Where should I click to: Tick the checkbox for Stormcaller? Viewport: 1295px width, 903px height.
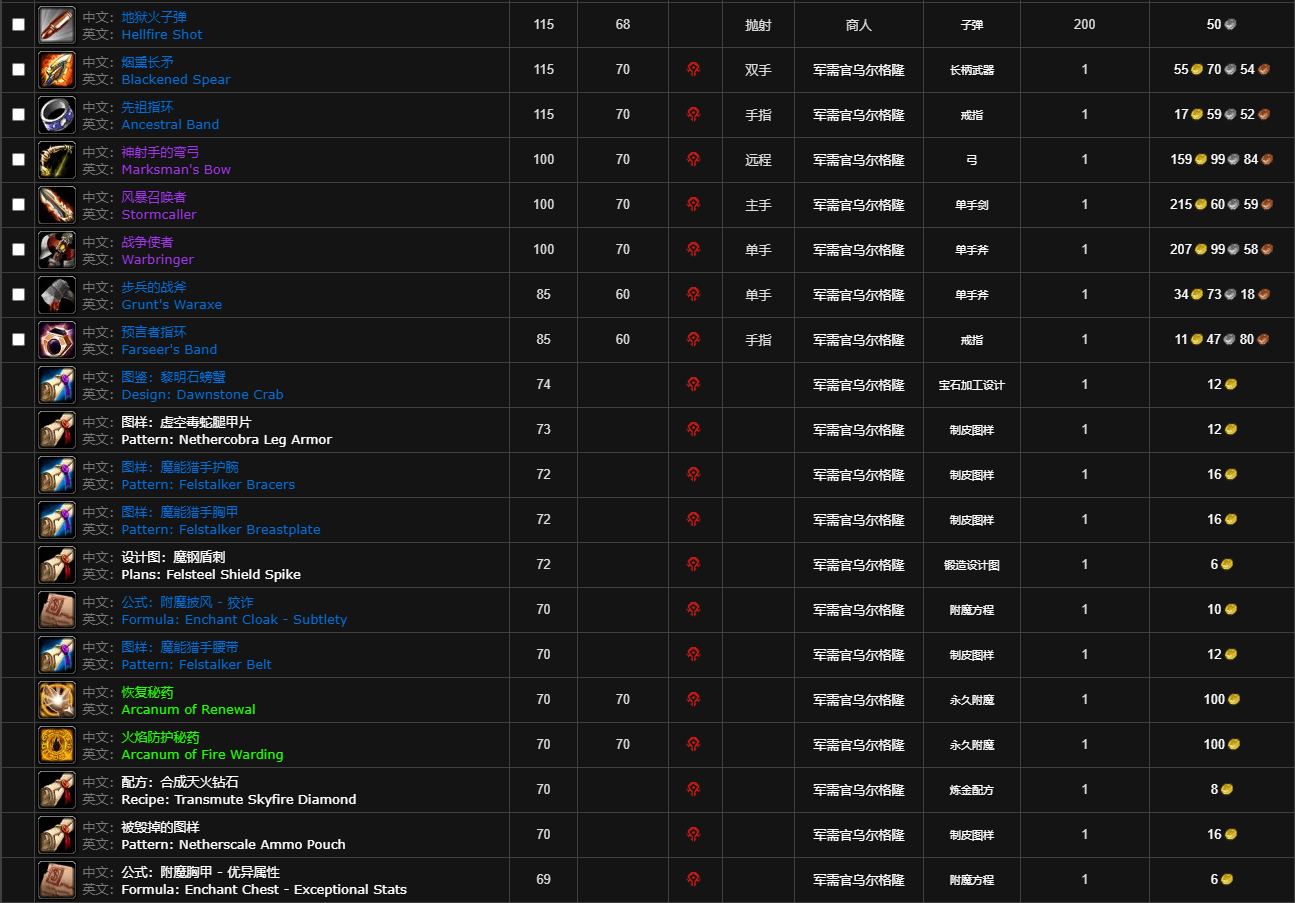pyautogui.click(x=18, y=205)
